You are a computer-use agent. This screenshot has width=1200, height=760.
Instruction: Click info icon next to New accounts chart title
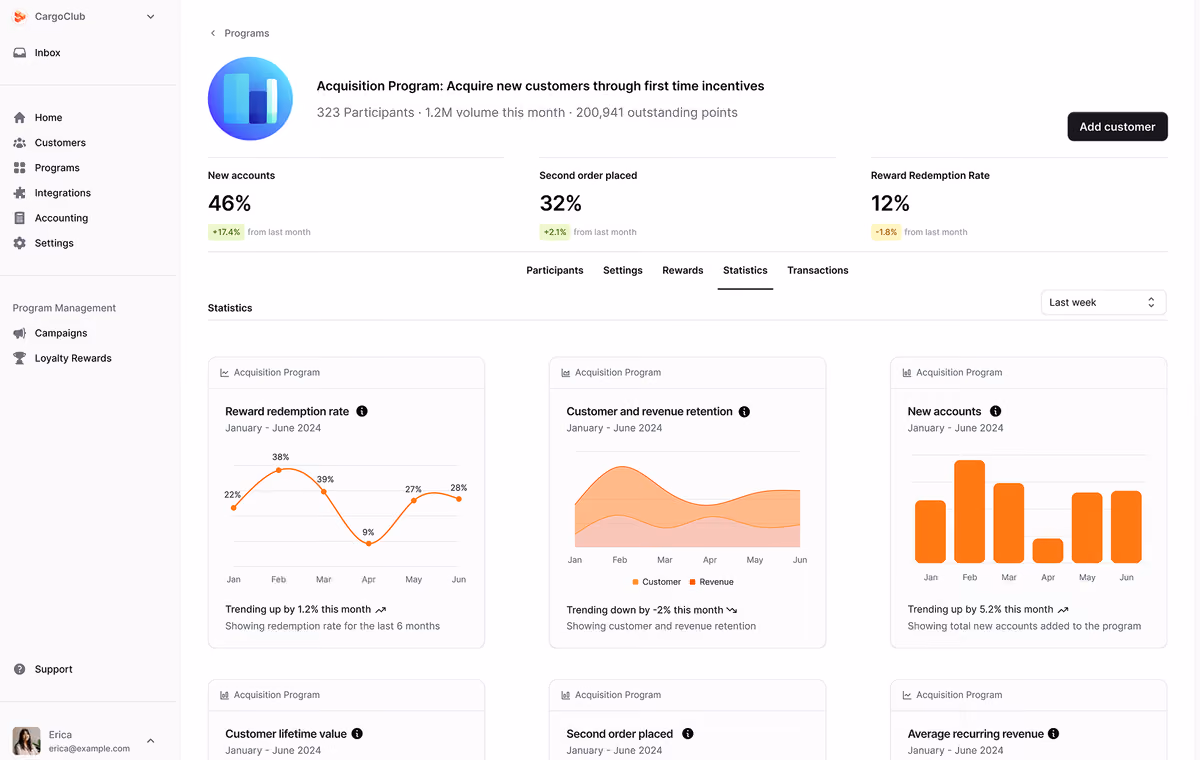[x=995, y=411]
